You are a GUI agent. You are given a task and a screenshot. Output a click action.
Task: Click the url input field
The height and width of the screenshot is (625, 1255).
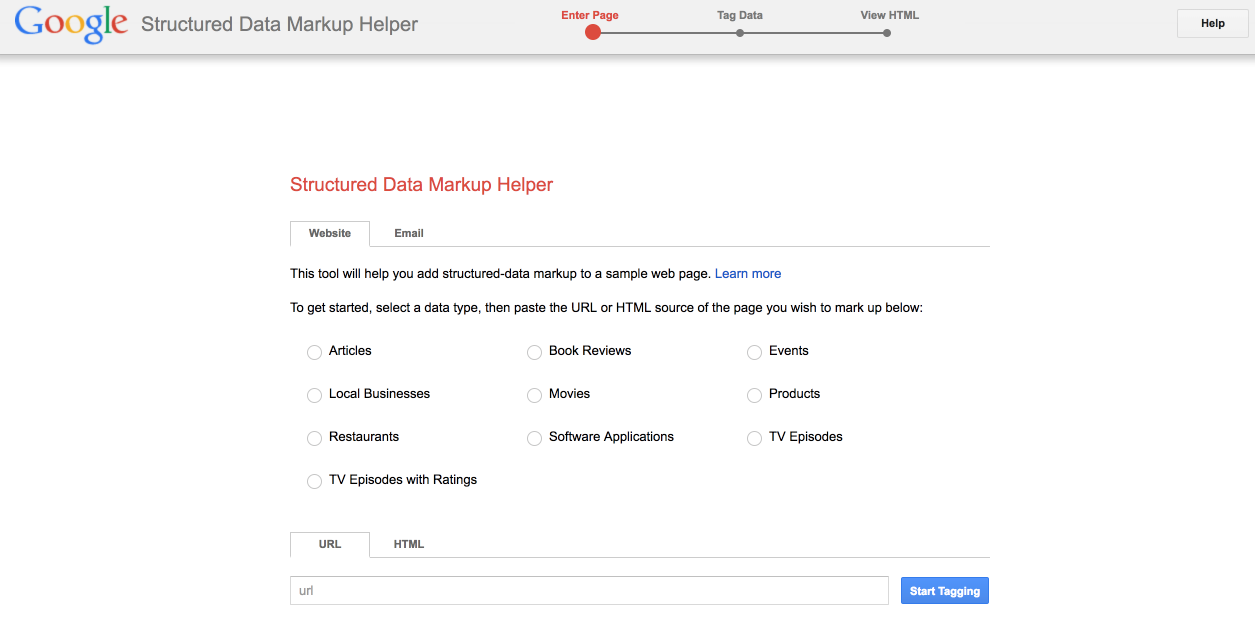pos(589,590)
